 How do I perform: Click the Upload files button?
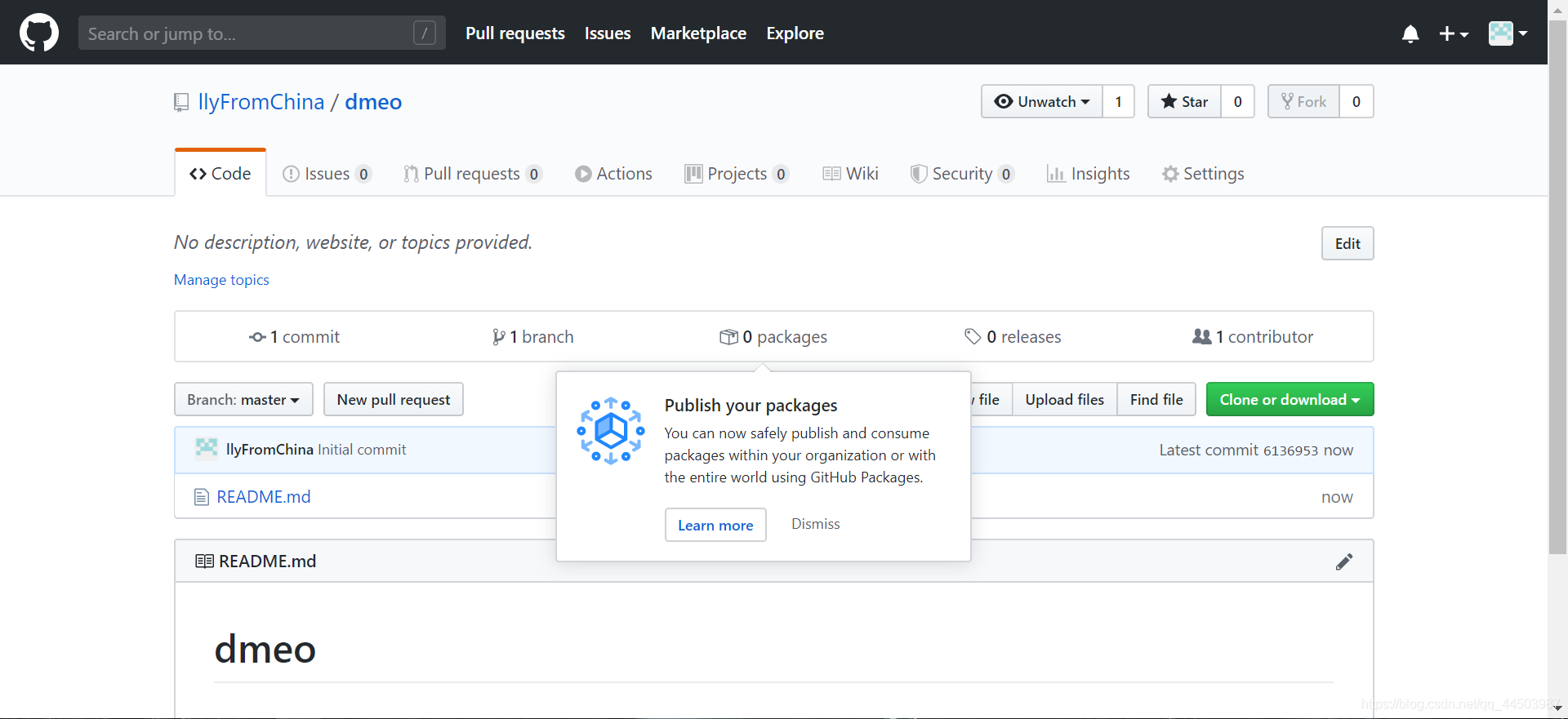click(1065, 399)
